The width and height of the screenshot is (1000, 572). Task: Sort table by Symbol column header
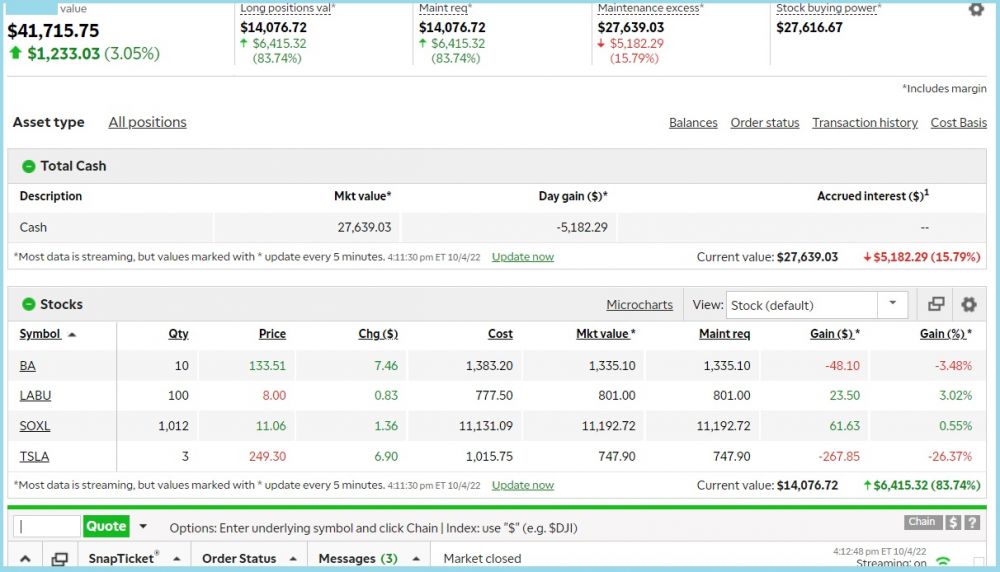40,334
